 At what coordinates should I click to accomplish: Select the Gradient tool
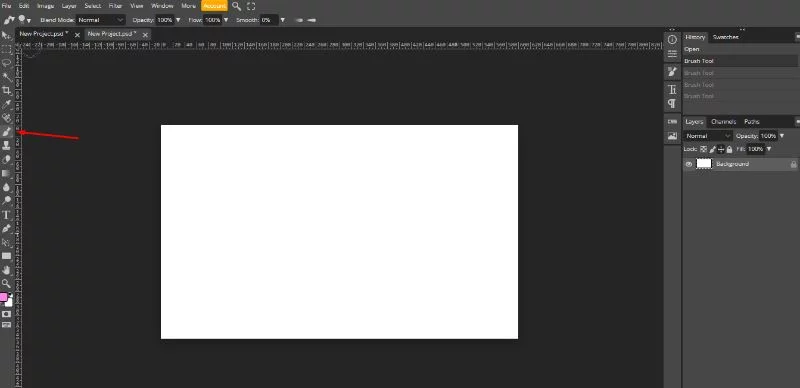click(6, 173)
